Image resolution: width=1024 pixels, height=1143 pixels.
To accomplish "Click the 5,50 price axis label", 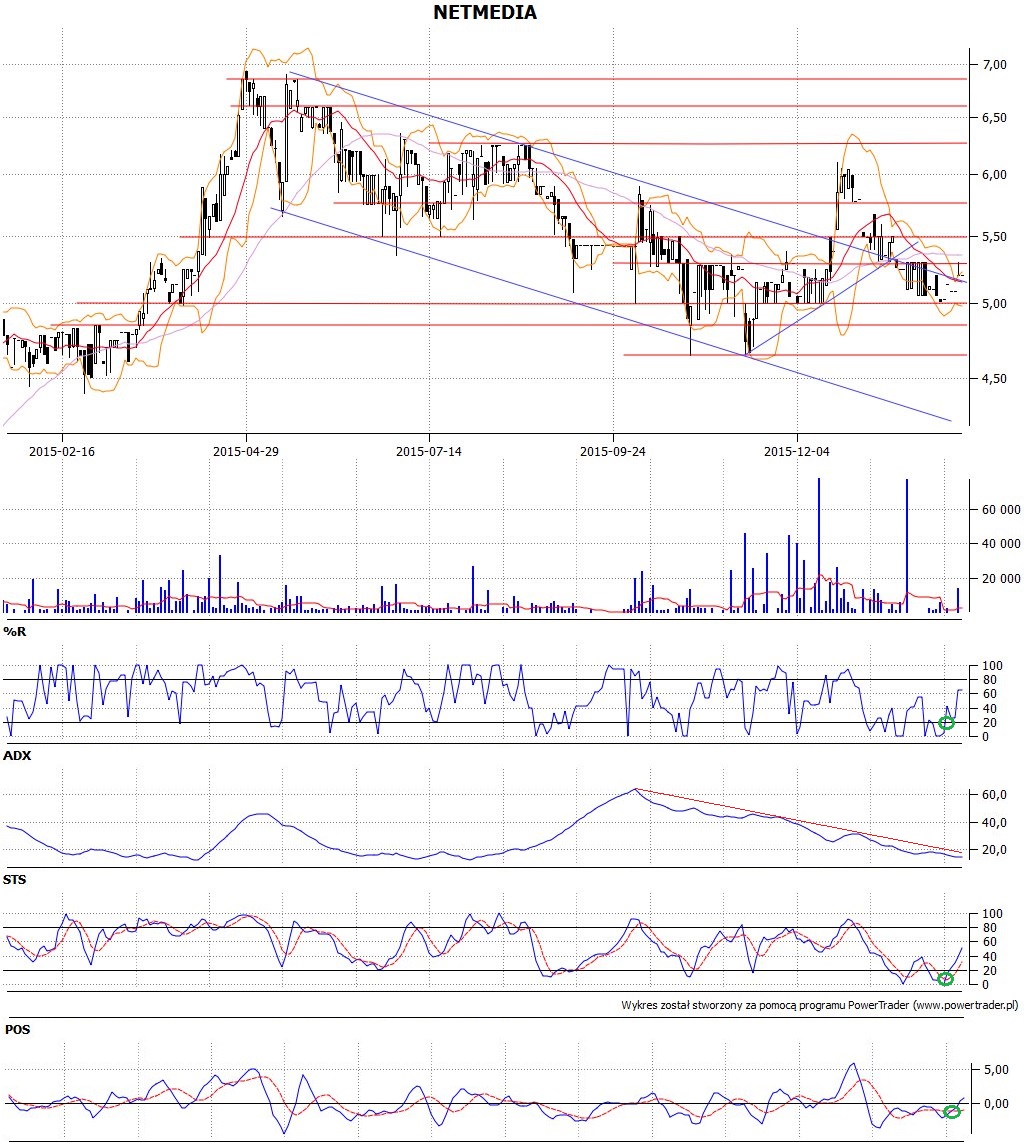I will (x=994, y=237).
